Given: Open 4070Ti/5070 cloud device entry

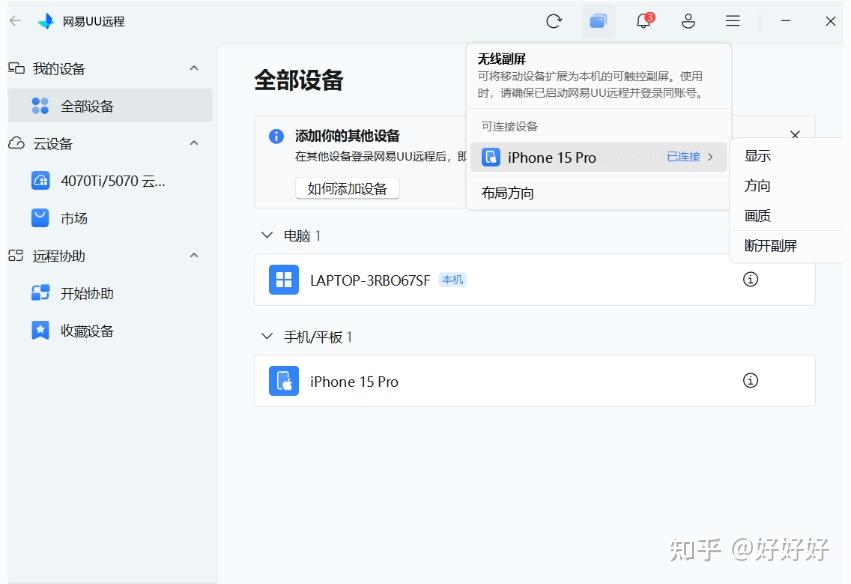Looking at the screenshot, I should tap(110, 181).
